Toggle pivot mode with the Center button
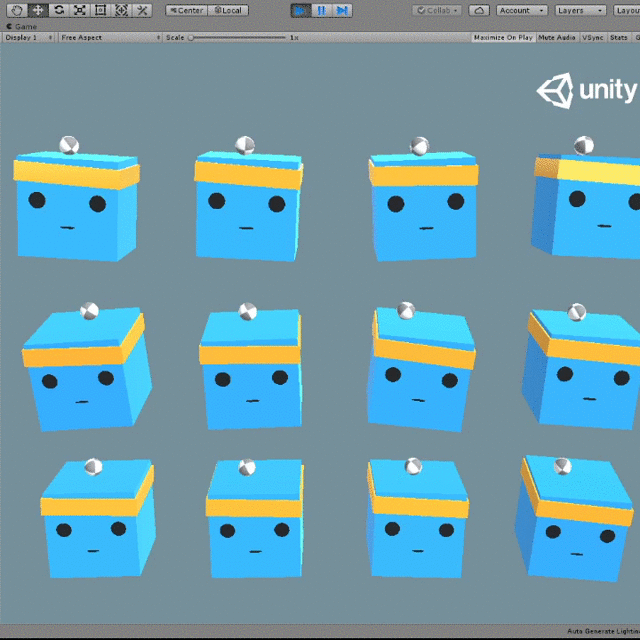This screenshot has height=640, width=640. click(187, 10)
